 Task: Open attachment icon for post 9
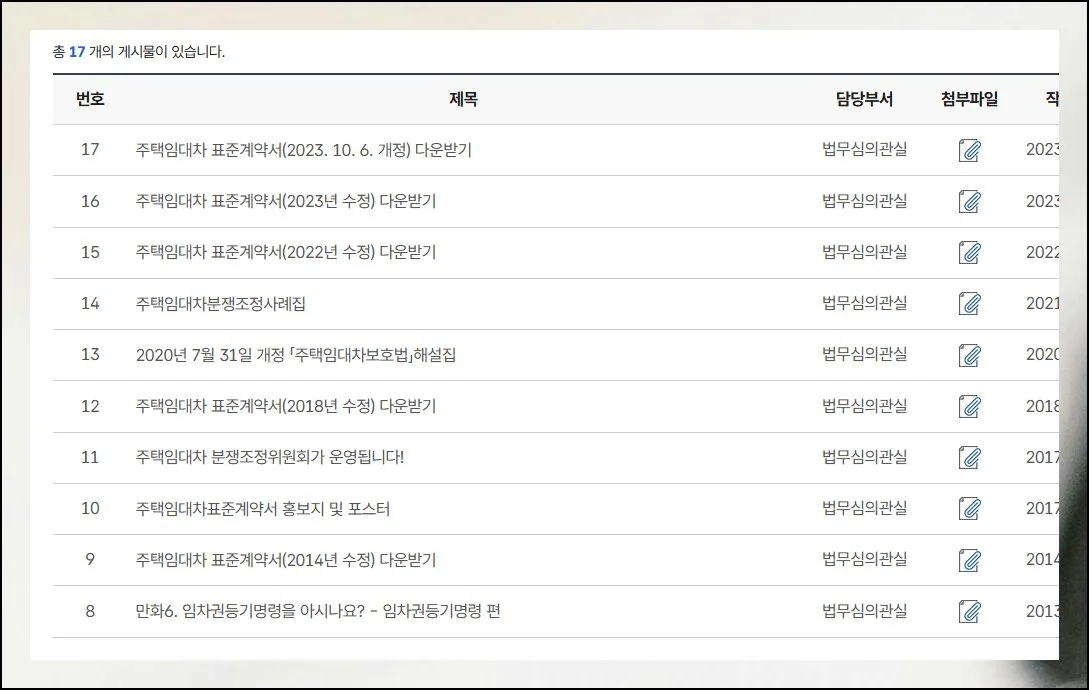(969, 560)
